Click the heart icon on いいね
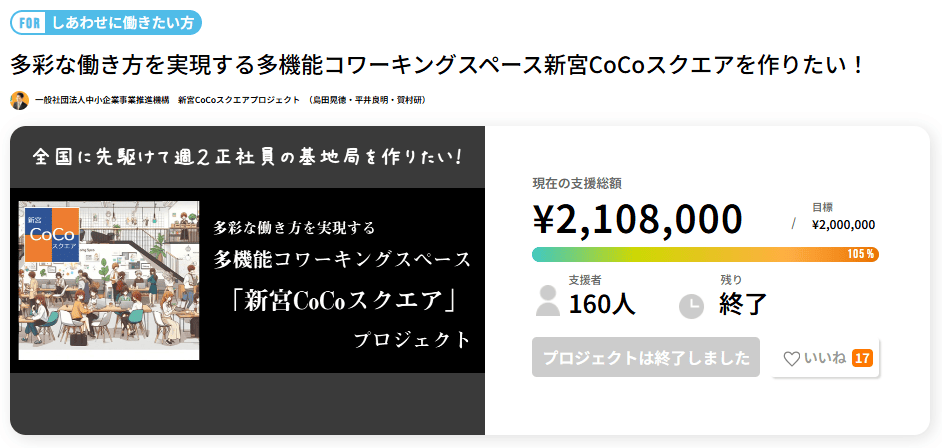Image resolution: width=942 pixels, height=448 pixels. pyautogui.click(x=791, y=358)
